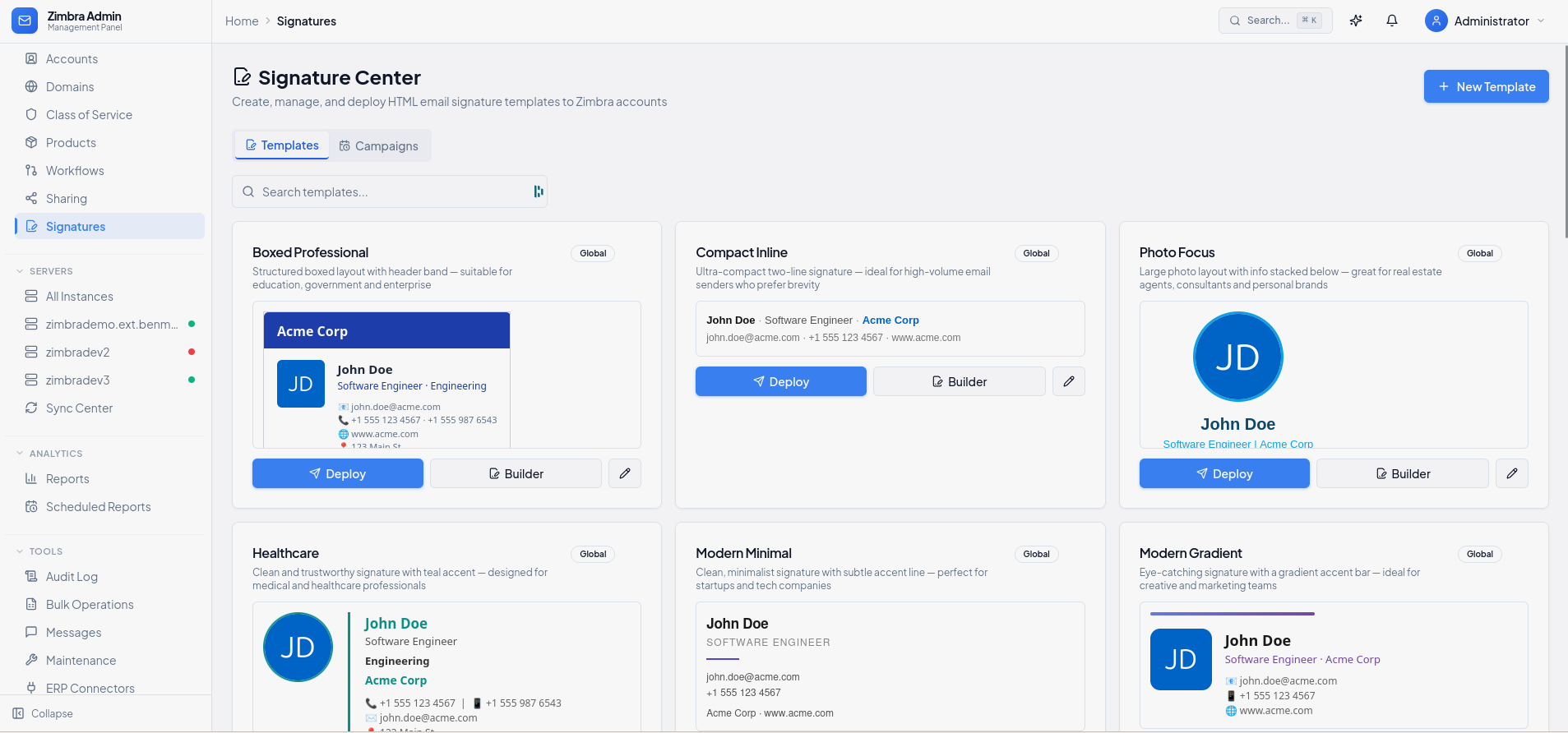
Task: Collapse the TOOLS section
Action: pos(21,551)
